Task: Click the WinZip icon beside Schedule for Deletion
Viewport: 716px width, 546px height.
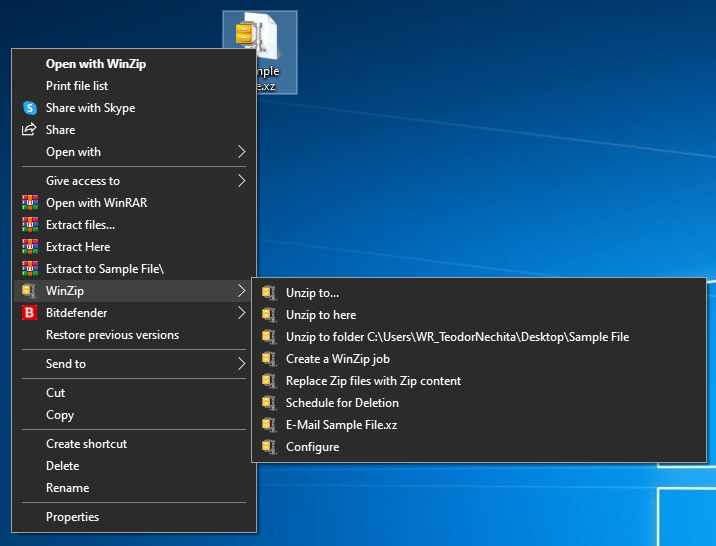Action: click(267, 403)
